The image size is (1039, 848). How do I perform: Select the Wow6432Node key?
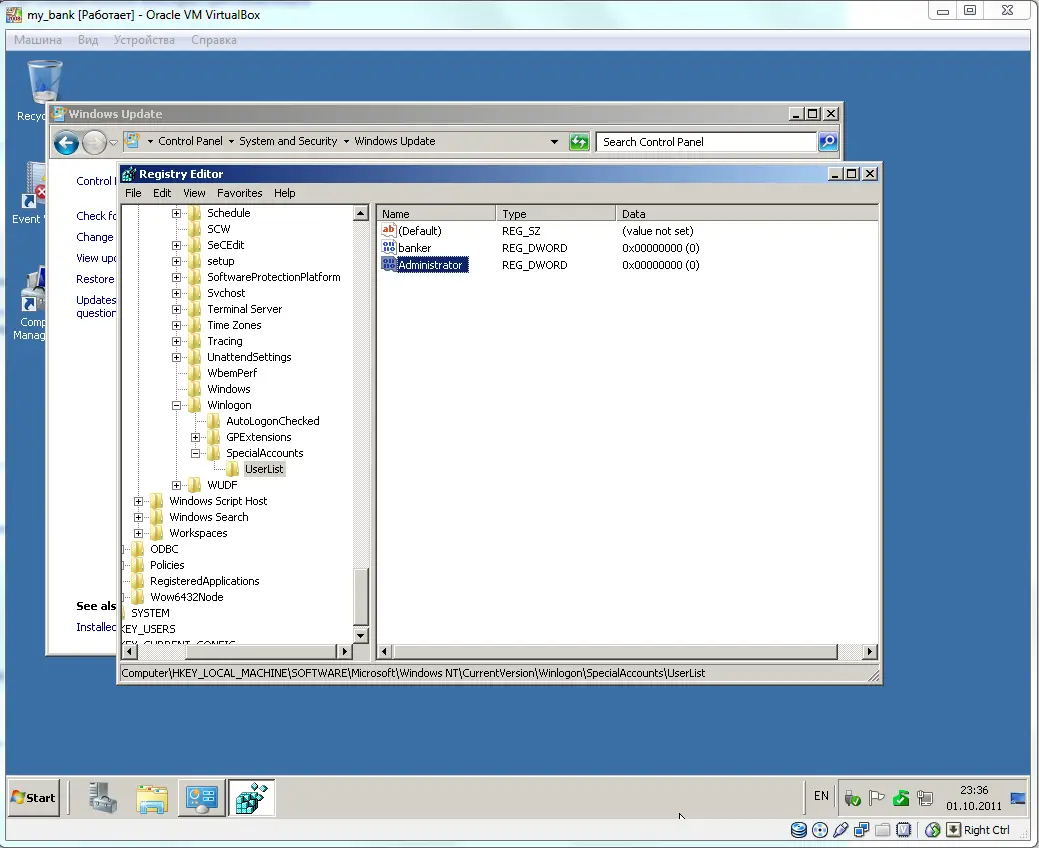coord(186,597)
